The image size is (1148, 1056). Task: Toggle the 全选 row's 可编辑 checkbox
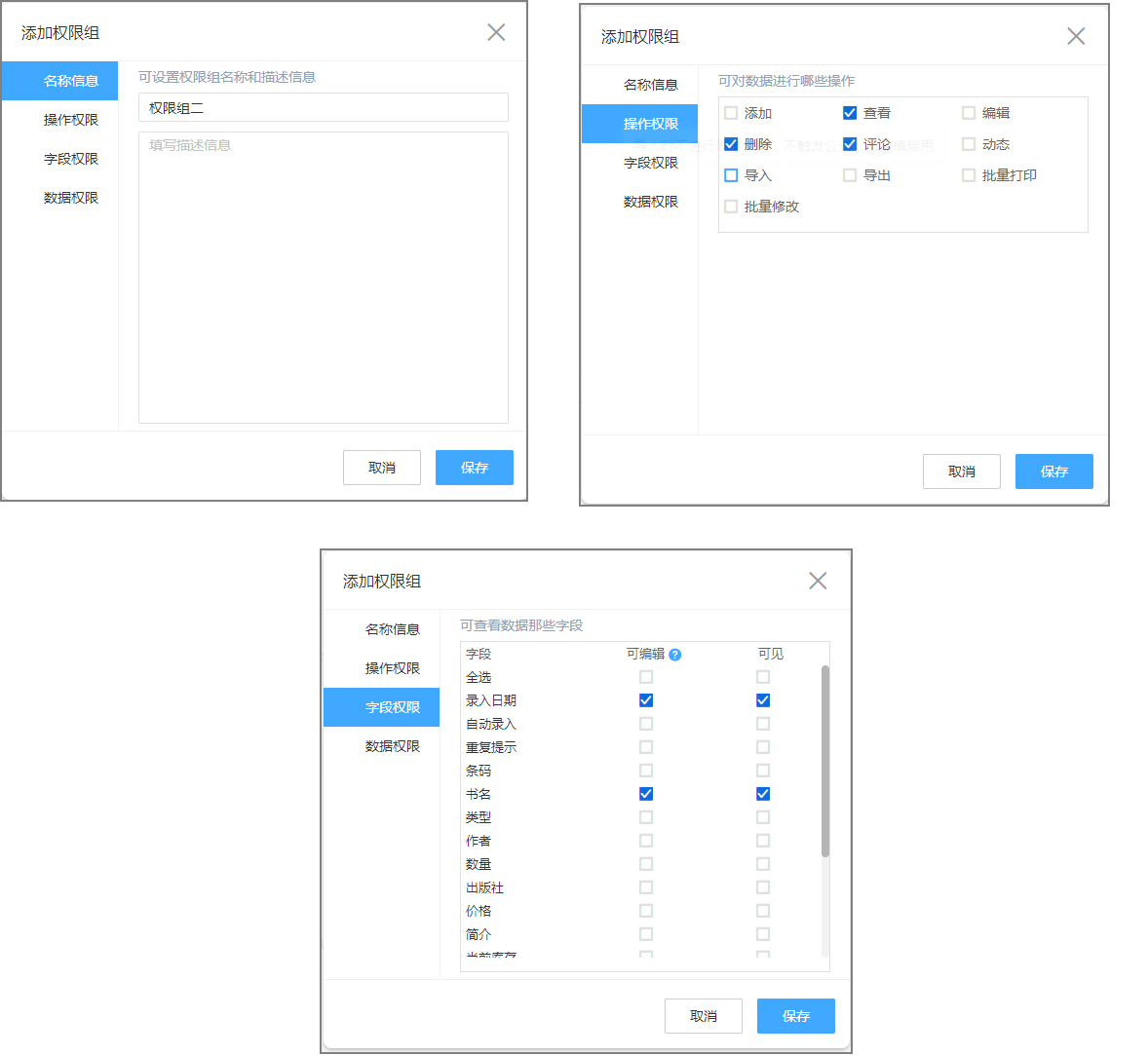(646, 677)
